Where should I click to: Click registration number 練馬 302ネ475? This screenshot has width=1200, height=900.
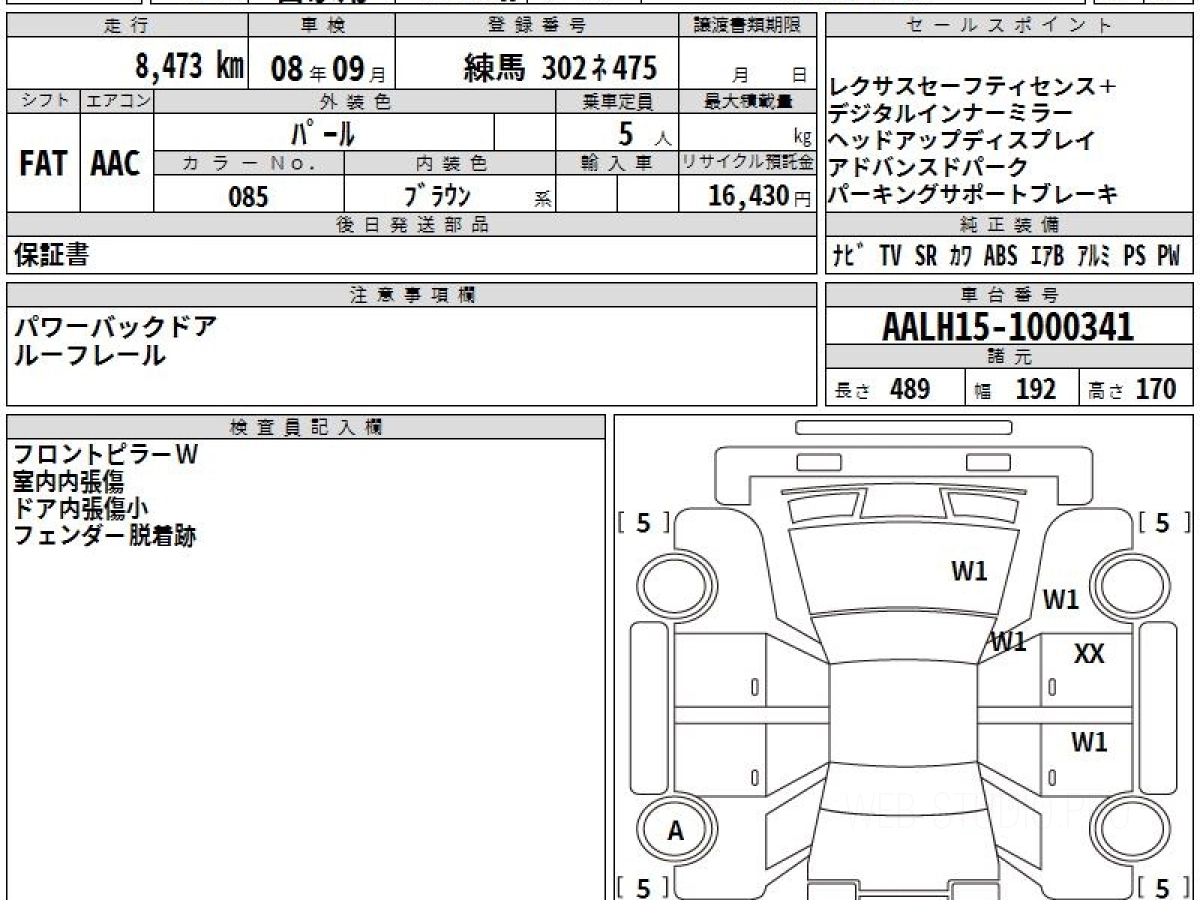561,67
